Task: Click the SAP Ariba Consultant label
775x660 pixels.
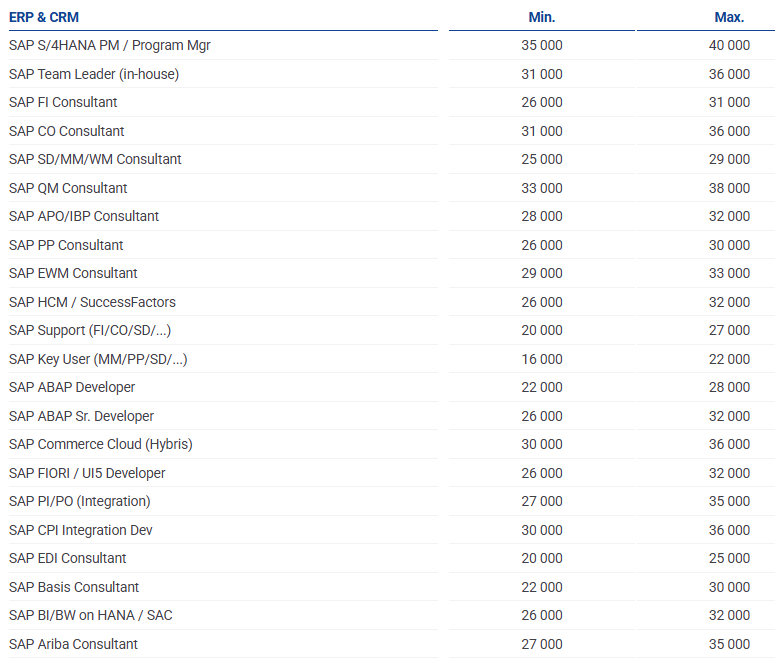Action: point(73,644)
